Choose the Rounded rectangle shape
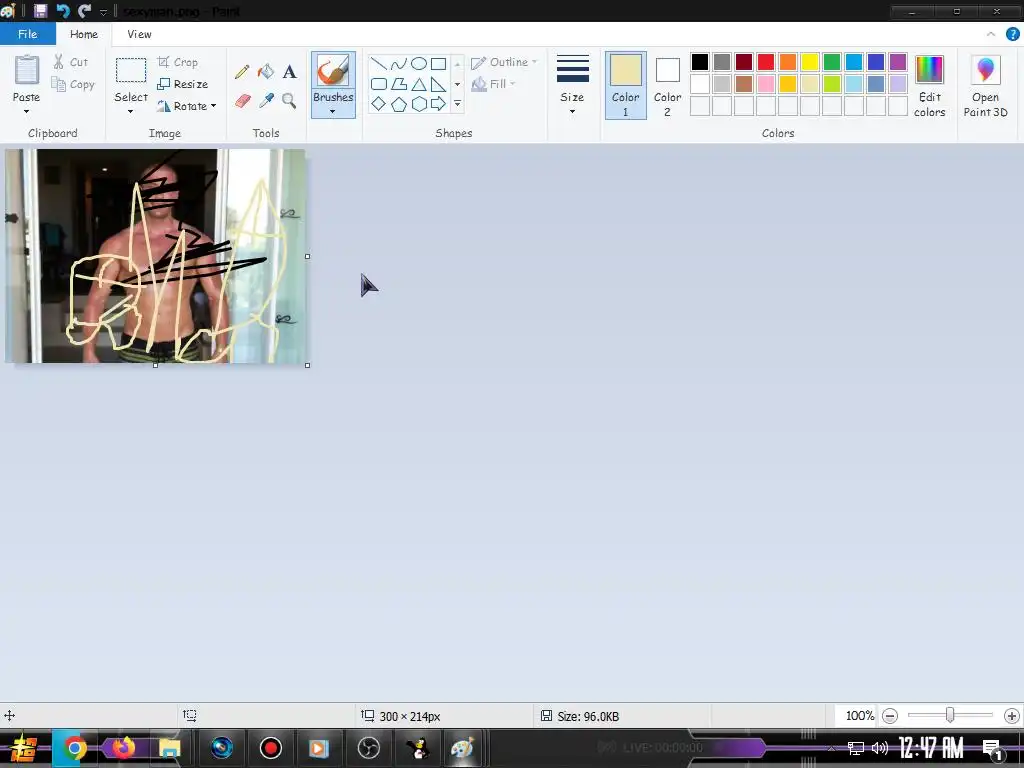 (378, 84)
